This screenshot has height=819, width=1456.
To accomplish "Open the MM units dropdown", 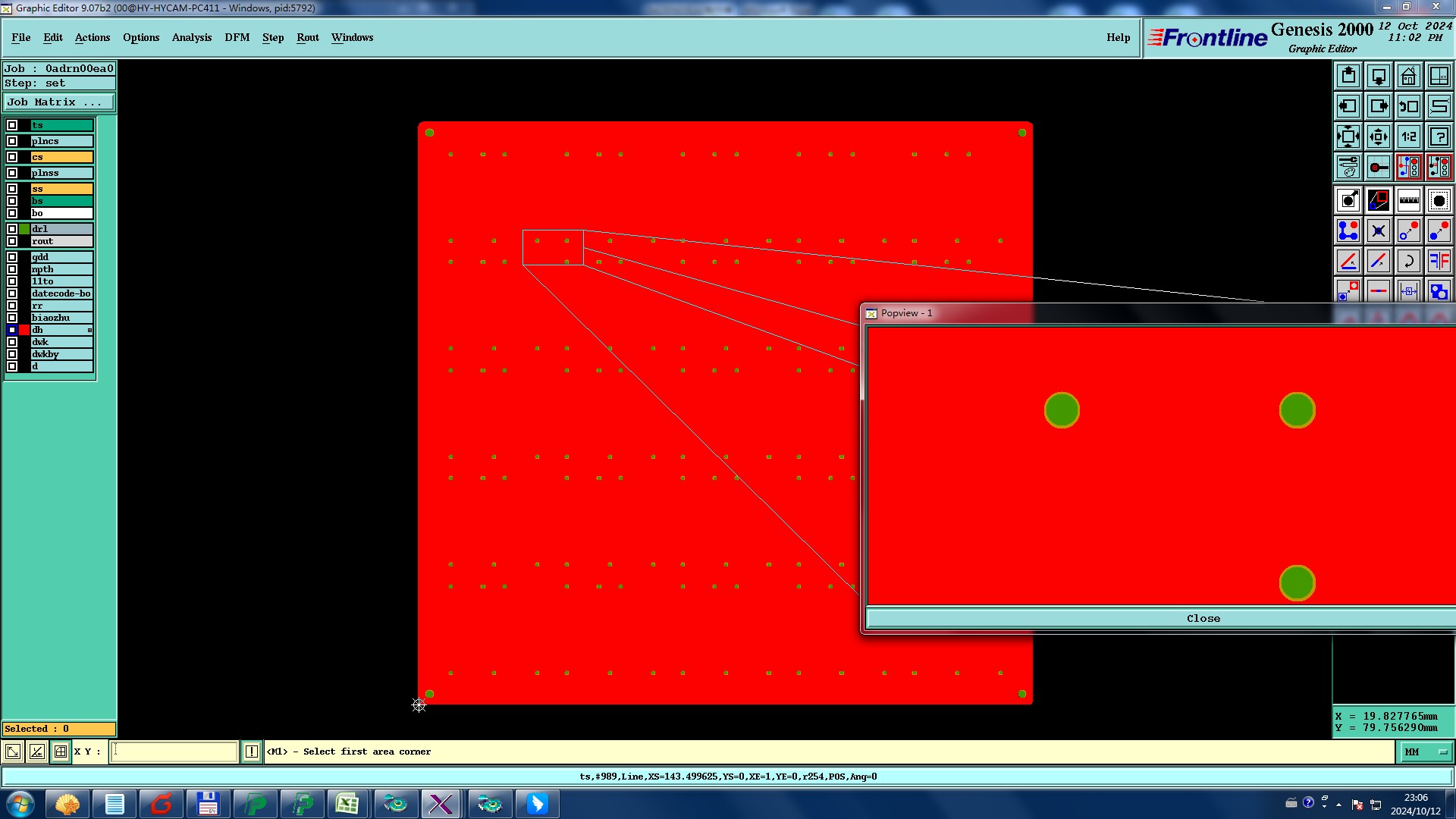I will coord(1424,752).
